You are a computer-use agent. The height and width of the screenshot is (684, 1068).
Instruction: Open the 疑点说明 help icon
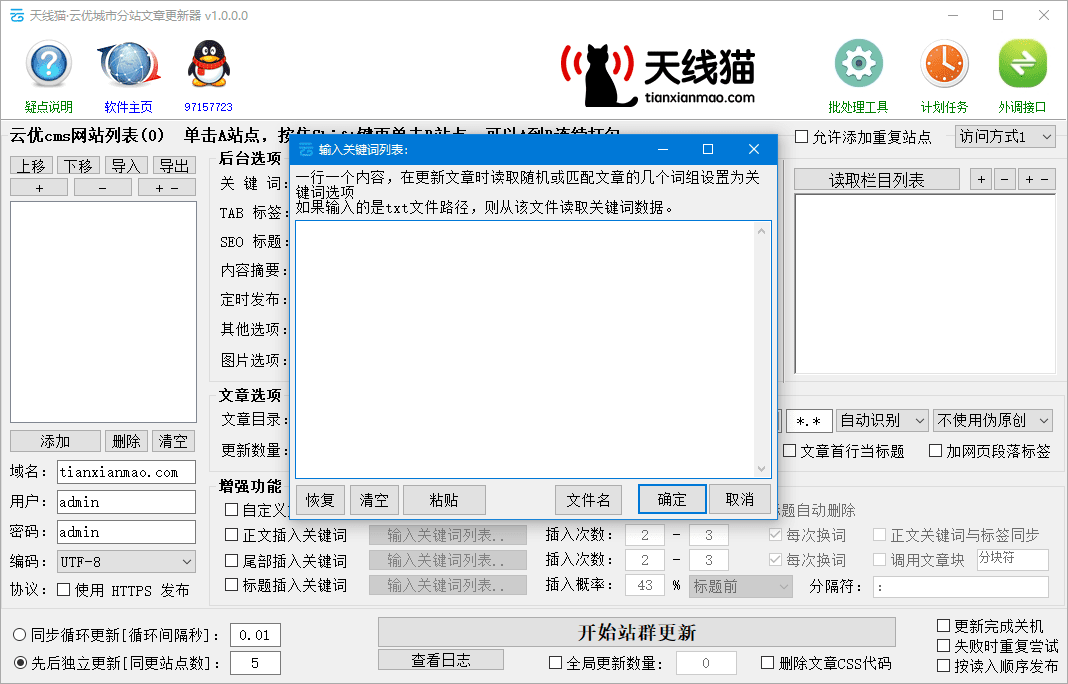click(48, 63)
